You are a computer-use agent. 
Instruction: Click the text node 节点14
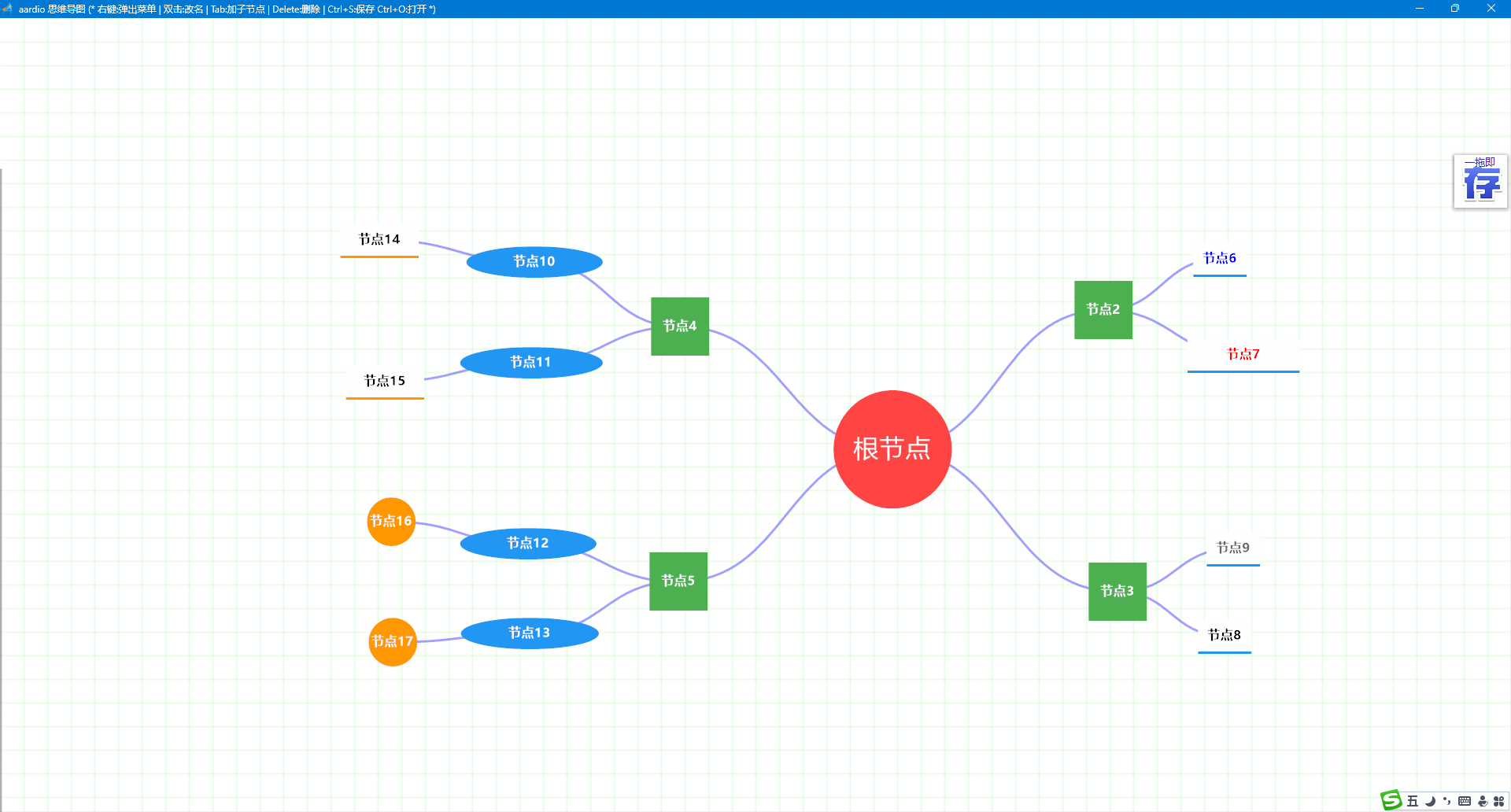pos(379,240)
